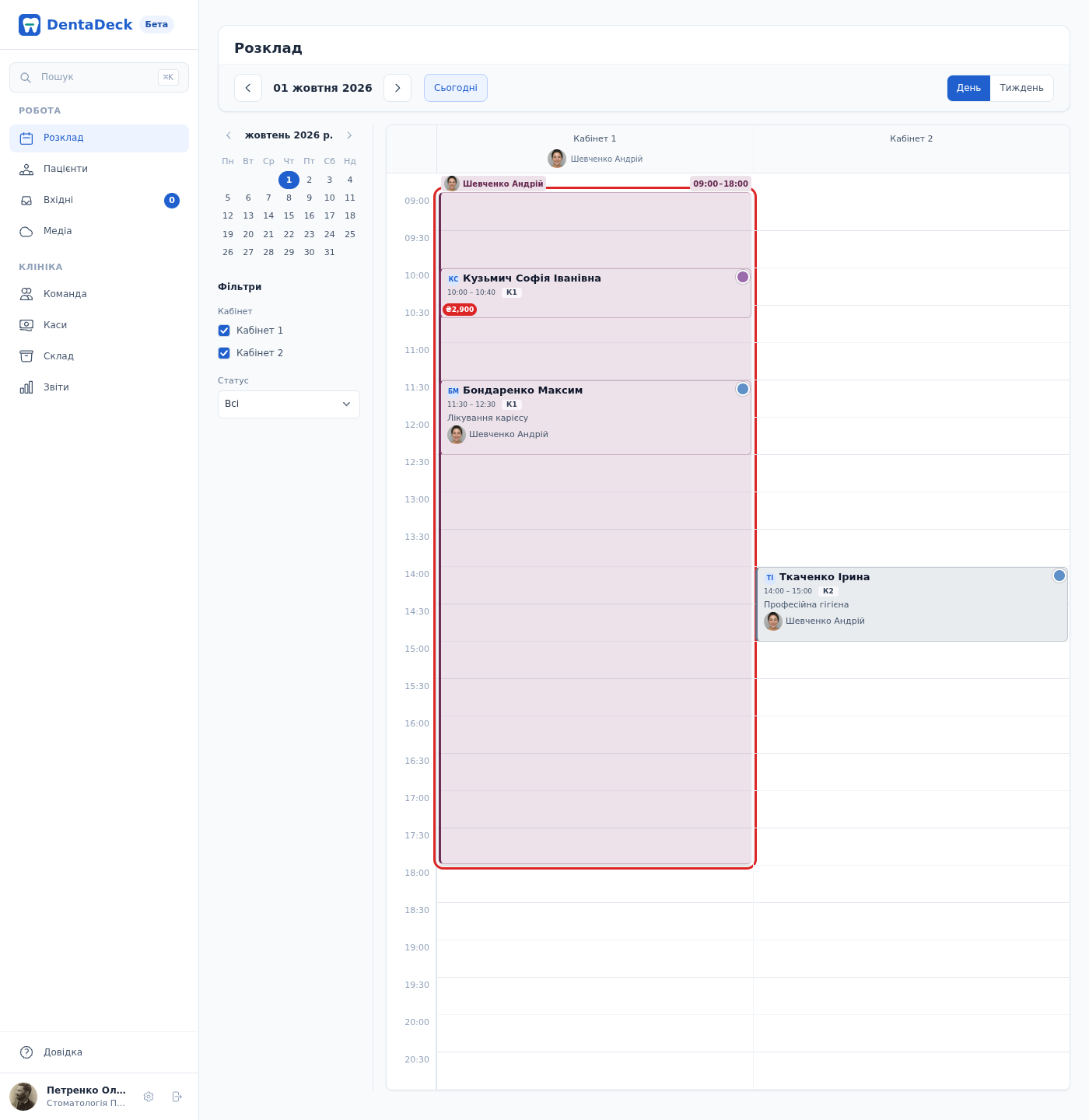Click blue status dot on Бондаренко appointment
Image resolution: width=1089 pixels, height=1120 pixels.
(x=743, y=389)
